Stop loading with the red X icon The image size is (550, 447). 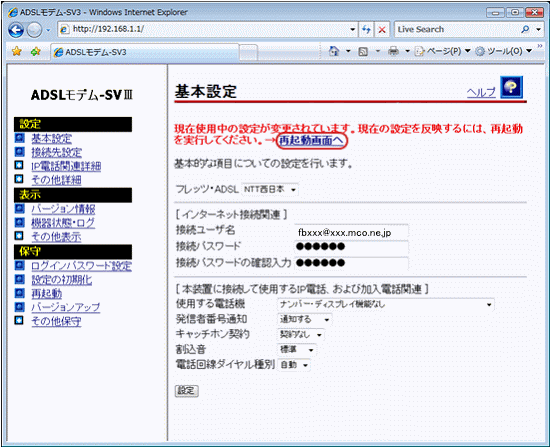coord(382,29)
